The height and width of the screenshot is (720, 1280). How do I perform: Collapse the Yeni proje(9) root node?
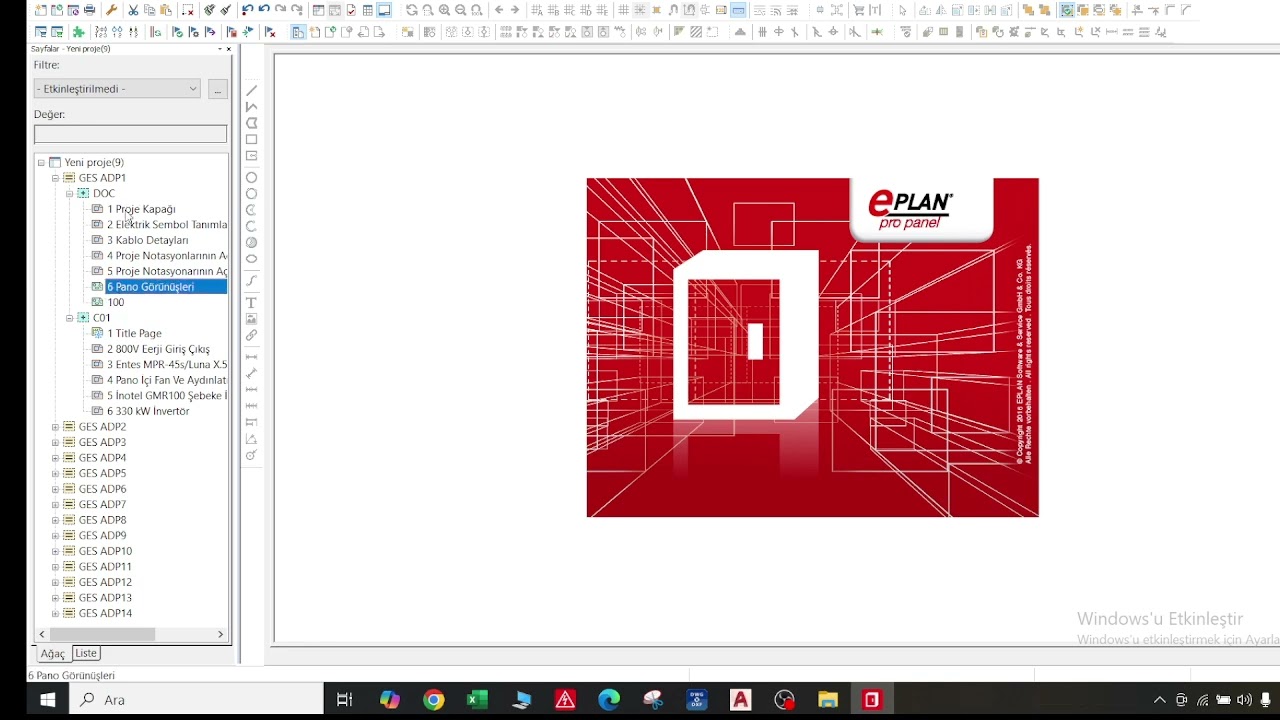coord(41,162)
